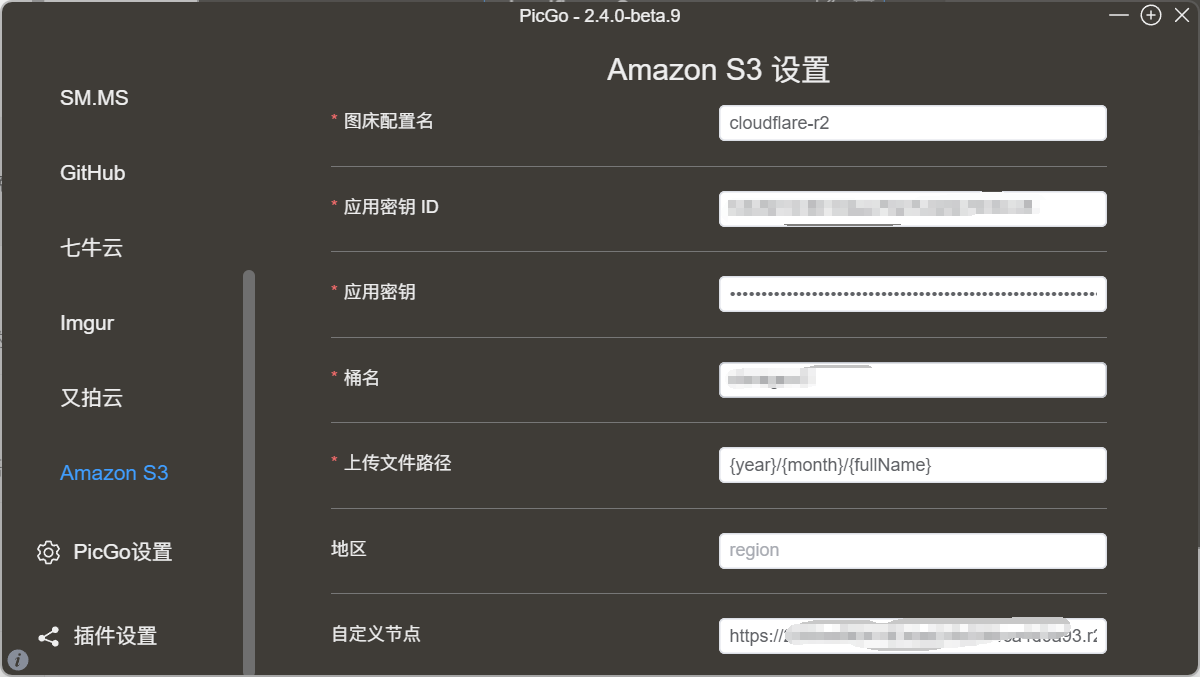Open PicGo设置 page

[x=122, y=552]
